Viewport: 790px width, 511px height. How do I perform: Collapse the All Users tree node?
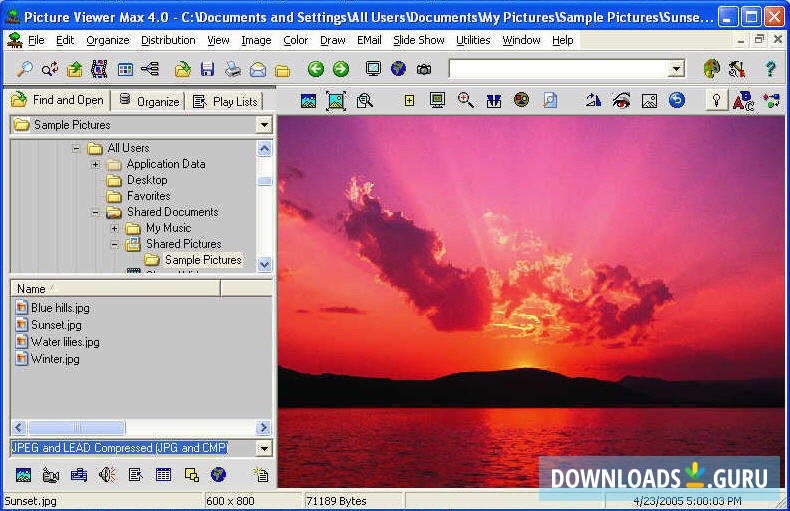click(76, 148)
